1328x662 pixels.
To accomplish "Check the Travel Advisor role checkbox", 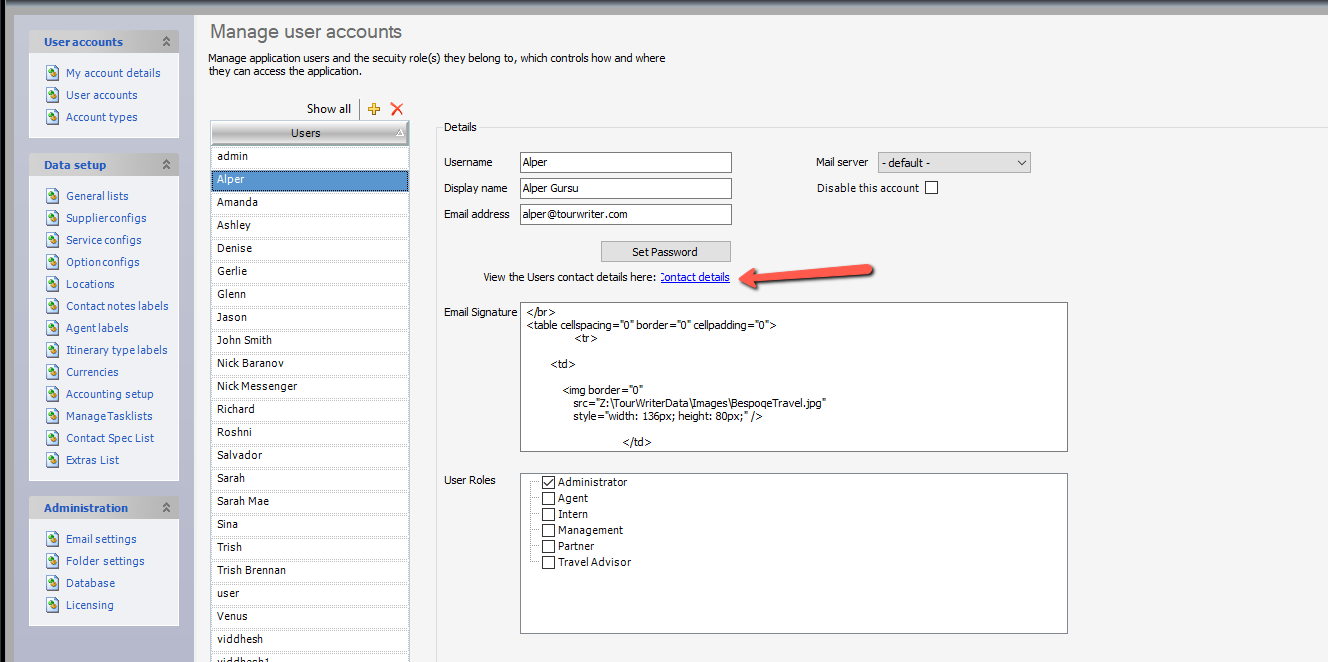I will [x=548, y=562].
